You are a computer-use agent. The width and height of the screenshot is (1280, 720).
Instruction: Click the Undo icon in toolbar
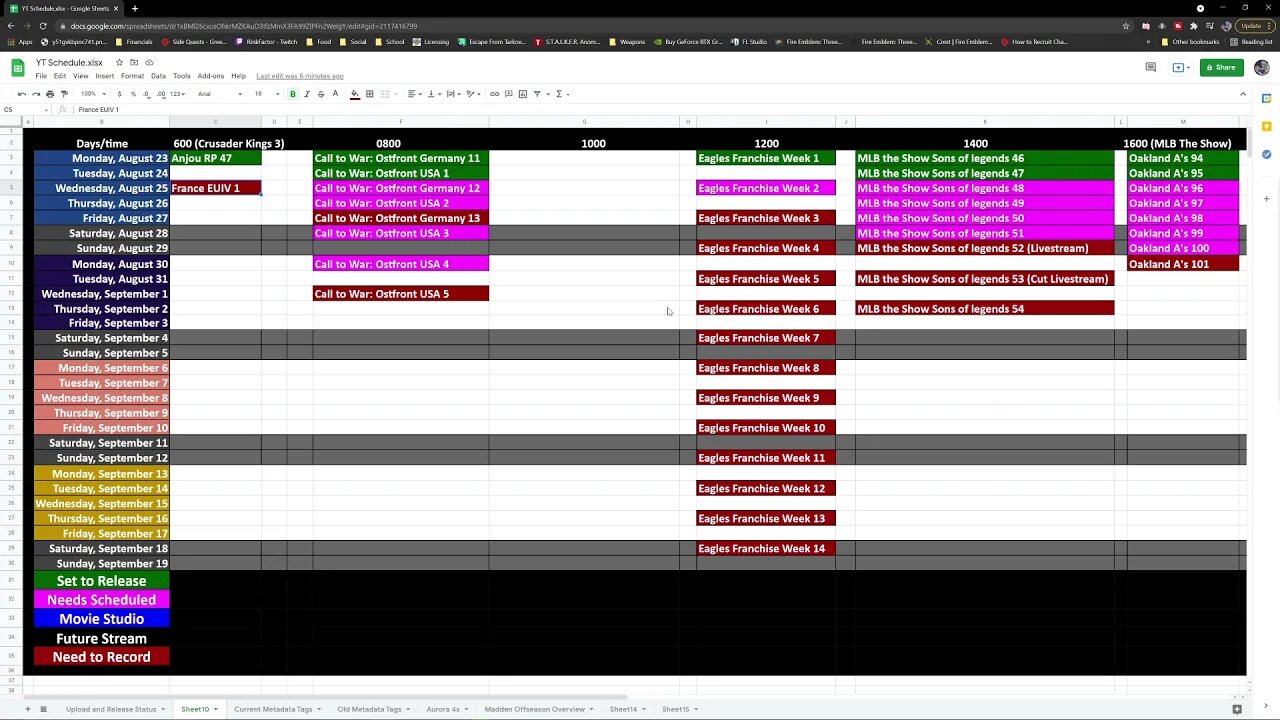(x=22, y=94)
